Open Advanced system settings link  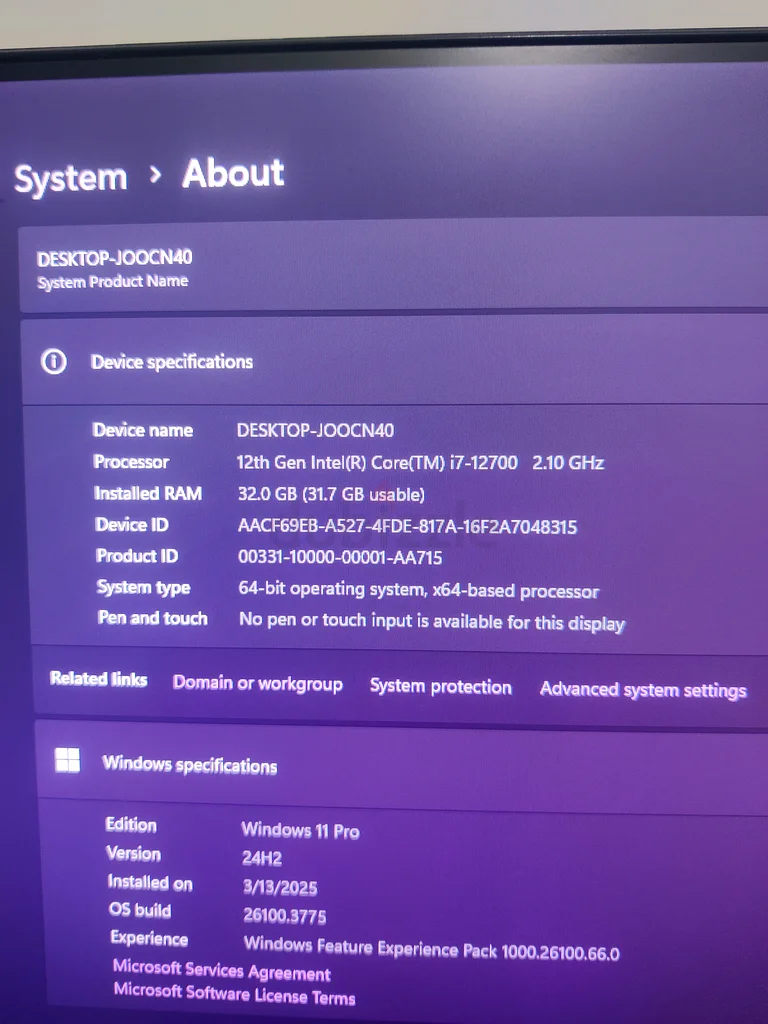click(643, 690)
